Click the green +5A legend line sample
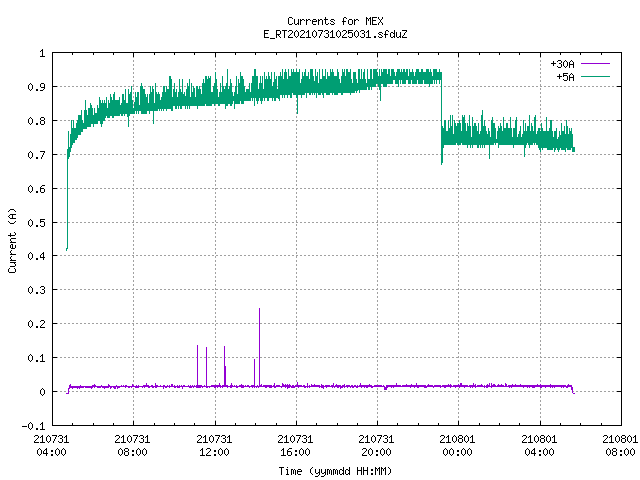640x480 pixels. click(595, 76)
